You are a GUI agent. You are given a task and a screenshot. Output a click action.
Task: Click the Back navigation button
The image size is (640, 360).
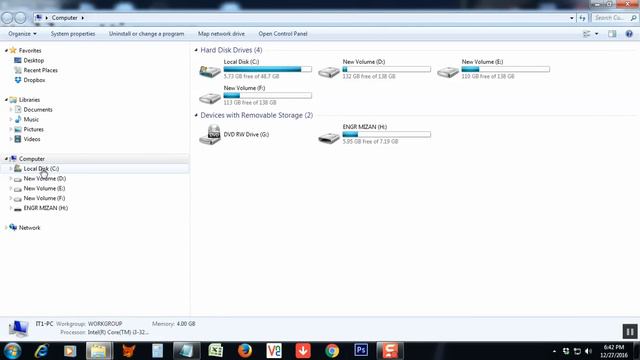pyautogui.click(x=7, y=18)
